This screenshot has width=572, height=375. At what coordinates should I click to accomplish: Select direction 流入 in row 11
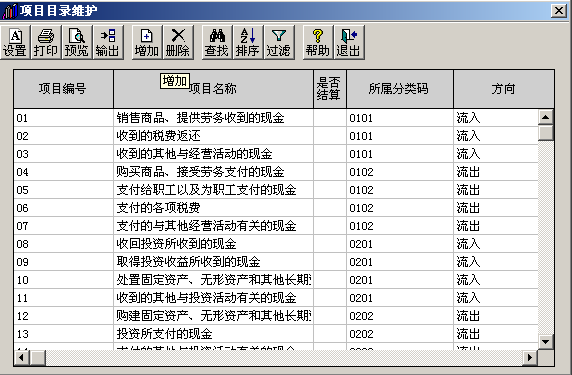pyautogui.click(x=496, y=298)
